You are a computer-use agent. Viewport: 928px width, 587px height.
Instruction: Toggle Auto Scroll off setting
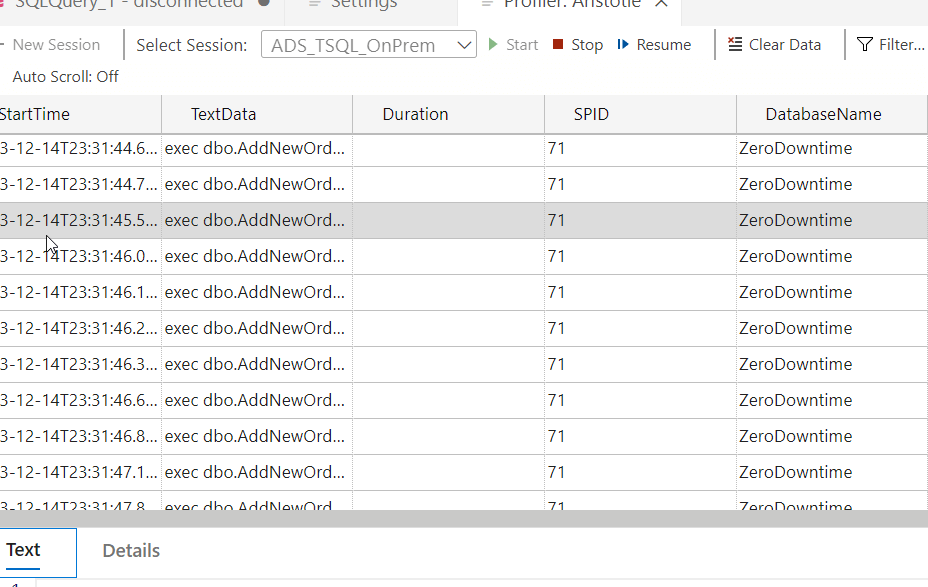pos(65,77)
